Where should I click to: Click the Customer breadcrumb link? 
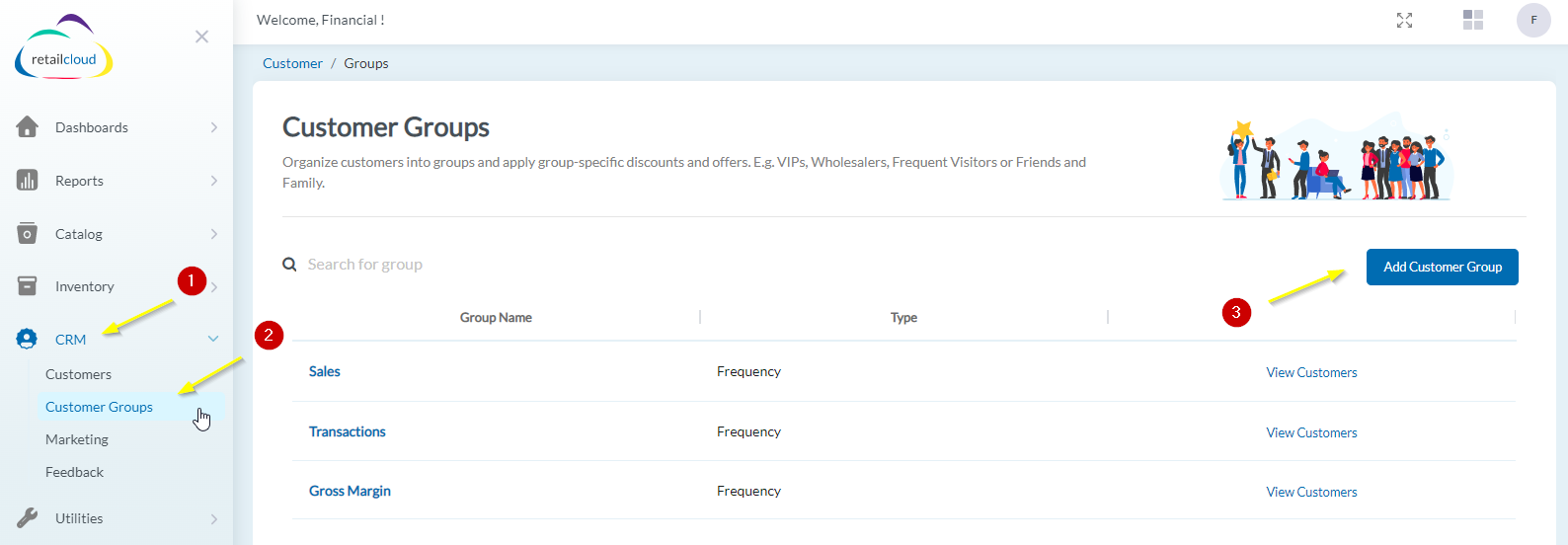tap(292, 63)
